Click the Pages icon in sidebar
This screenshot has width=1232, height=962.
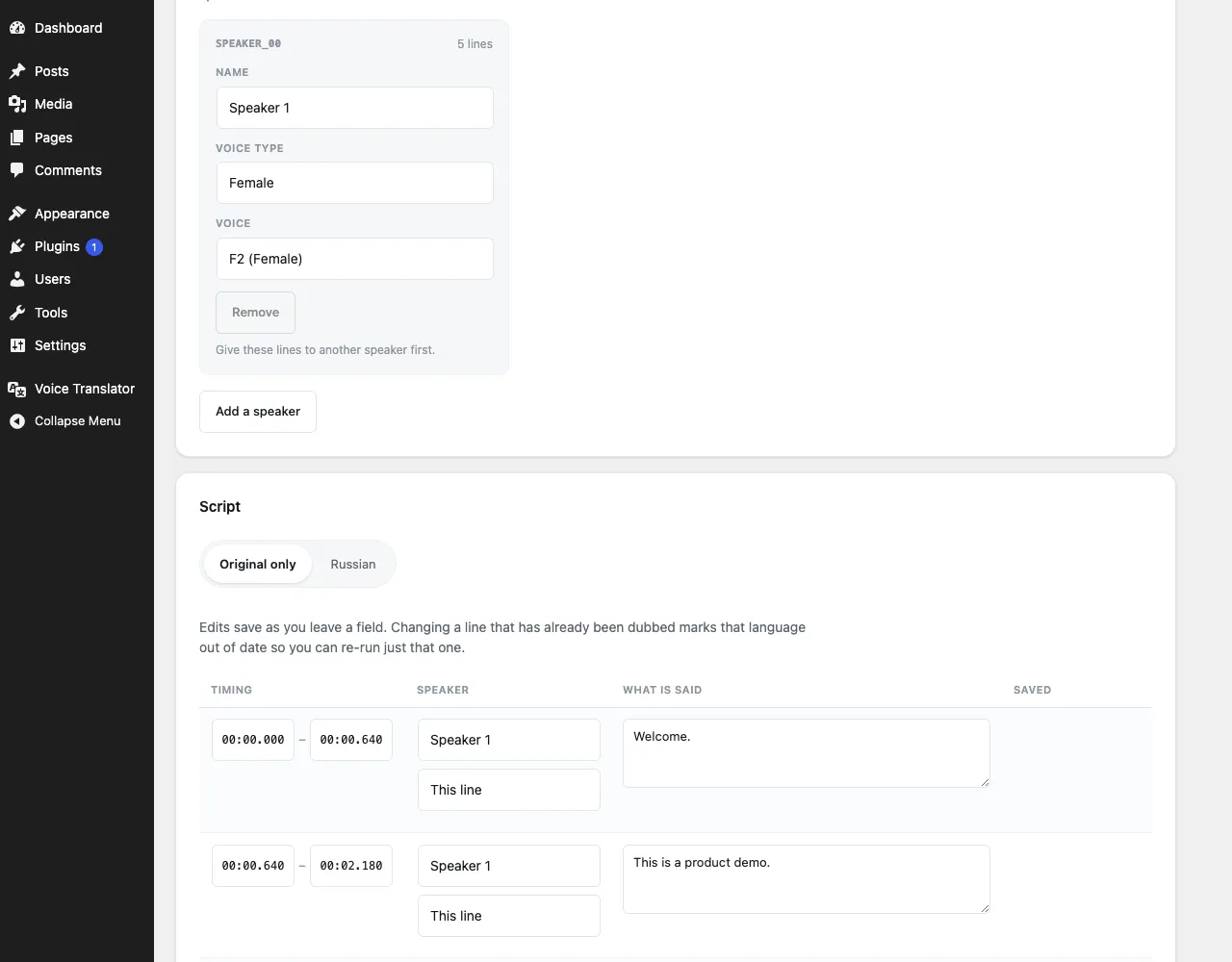pos(16,138)
